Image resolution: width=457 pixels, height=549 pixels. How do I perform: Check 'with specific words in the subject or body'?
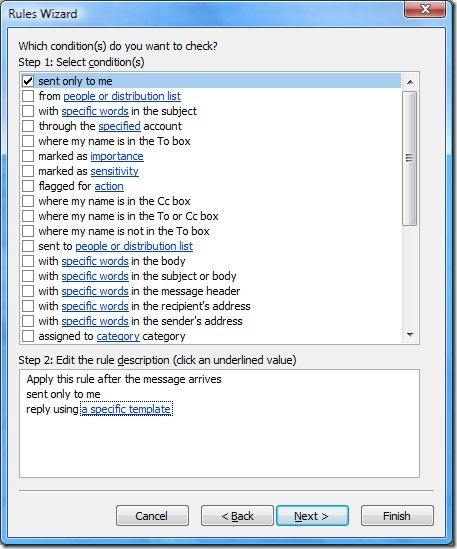tap(28, 276)
